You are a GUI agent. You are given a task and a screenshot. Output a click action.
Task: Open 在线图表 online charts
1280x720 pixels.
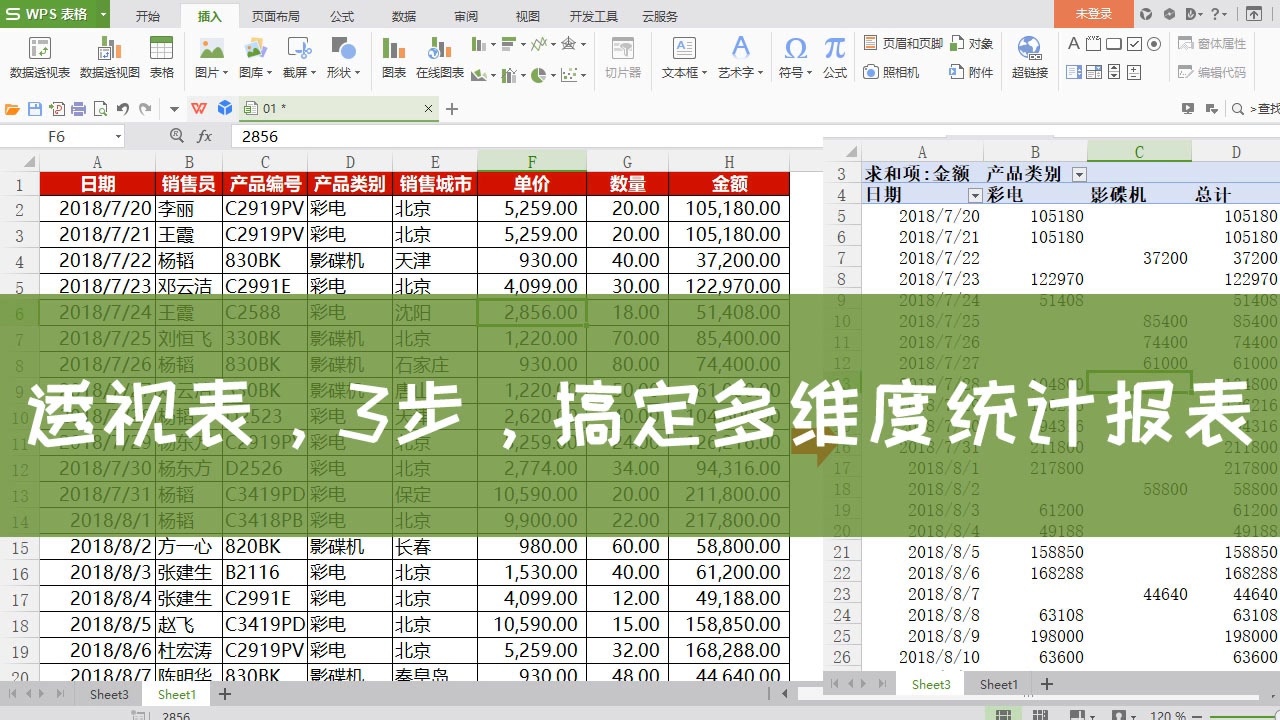[x=440, y=58]
